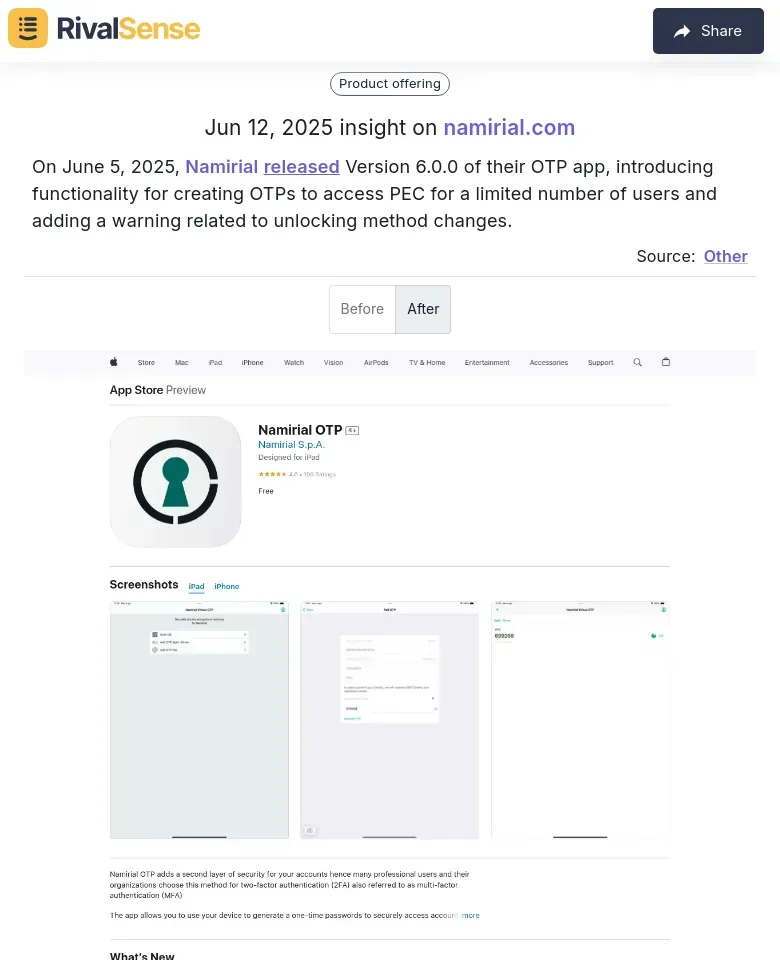The height and width of the screenshot is (960, 780).
Task: Click the search magnifier icon
Action: coord(637,362)
